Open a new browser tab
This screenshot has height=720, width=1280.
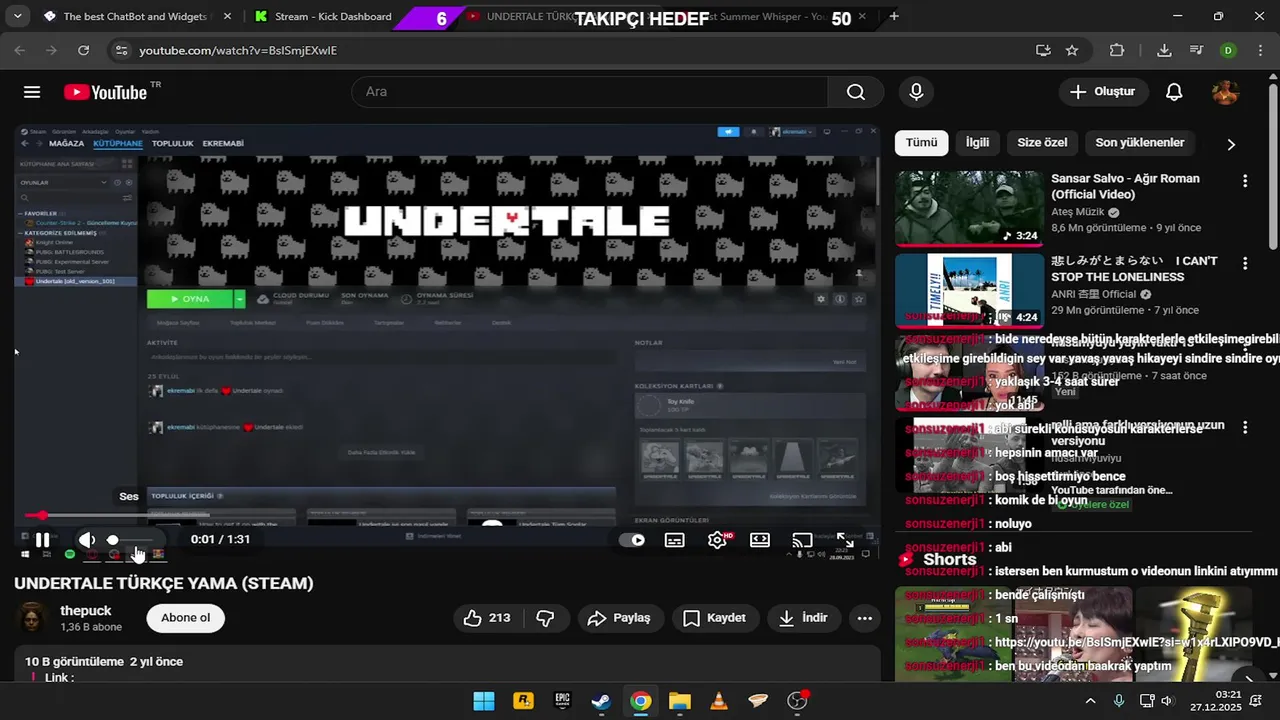coord(894,16)
